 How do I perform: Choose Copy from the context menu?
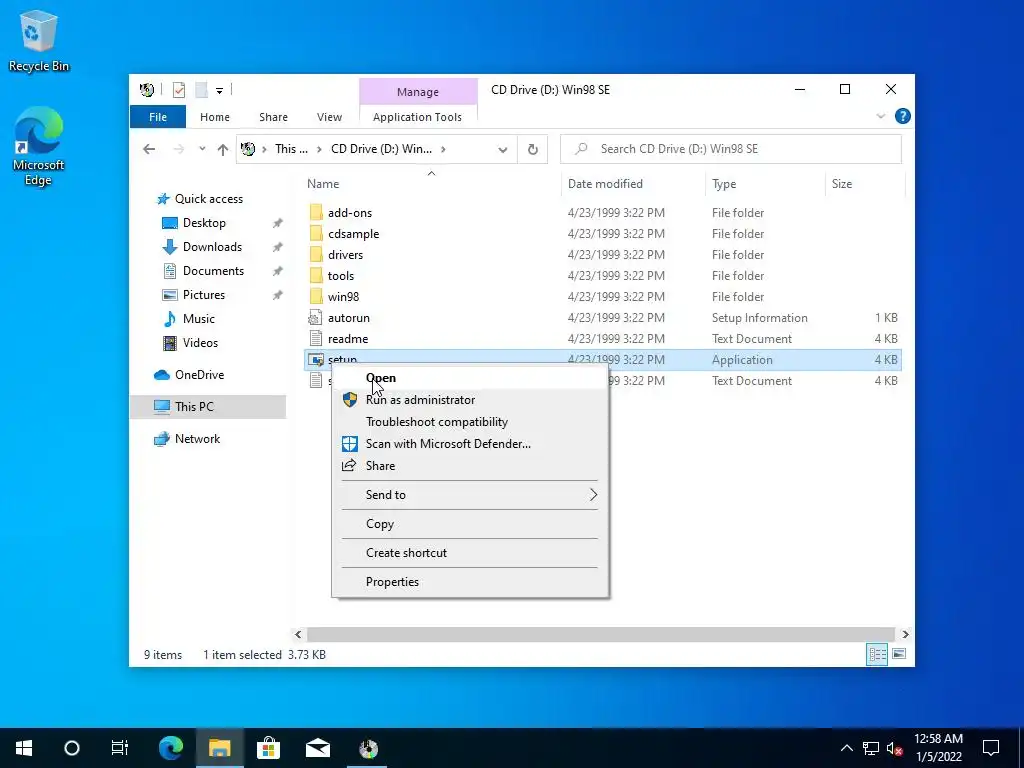pyautogui.click(x=470, y=524)
